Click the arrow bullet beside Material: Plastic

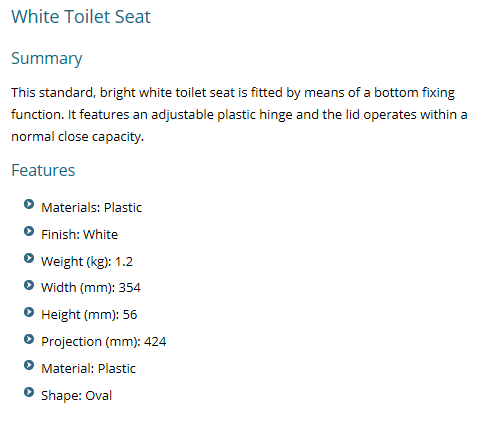[x=29, y=365]
